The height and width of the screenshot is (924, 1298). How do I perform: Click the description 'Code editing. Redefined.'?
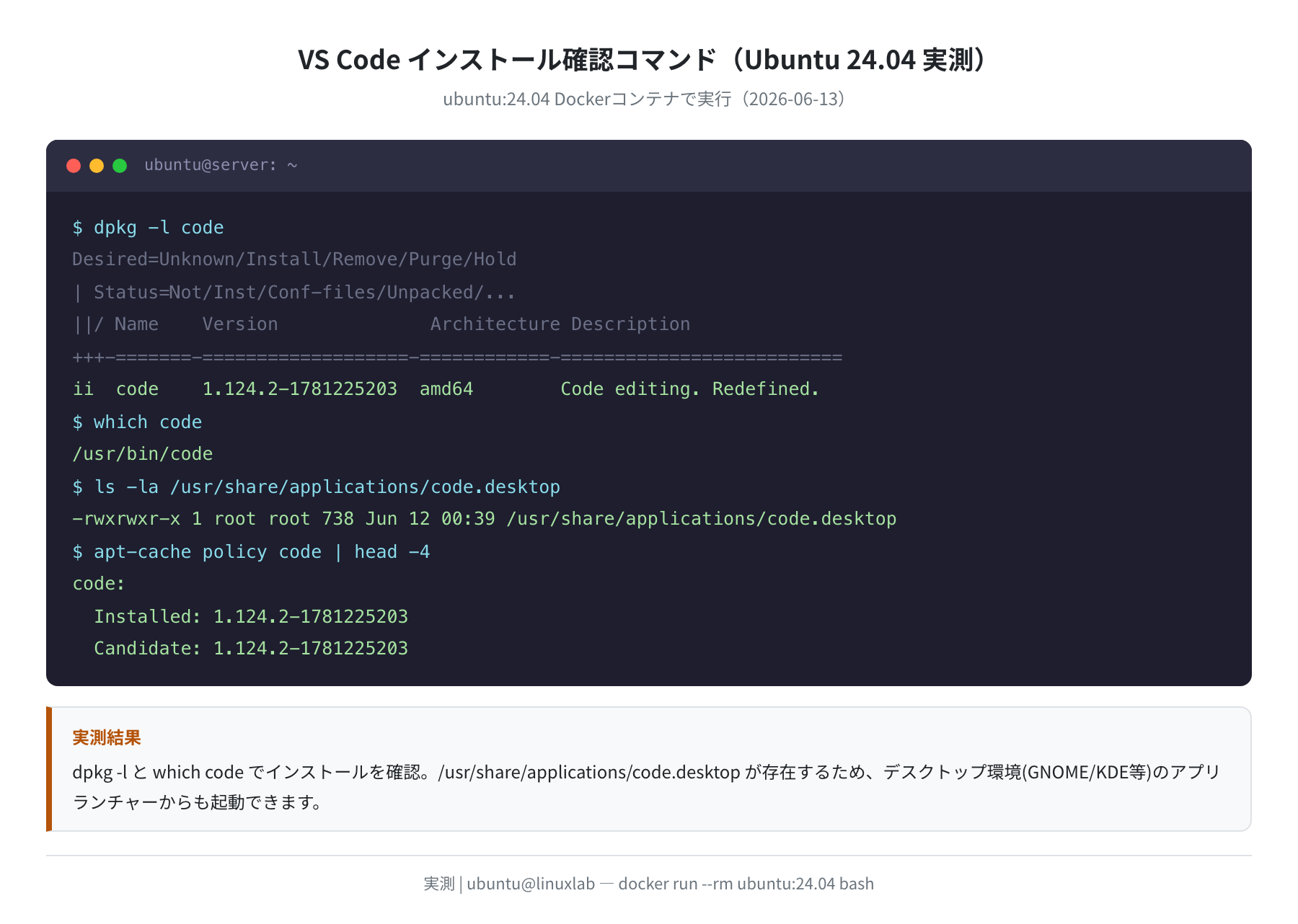[x=690, y=389]
